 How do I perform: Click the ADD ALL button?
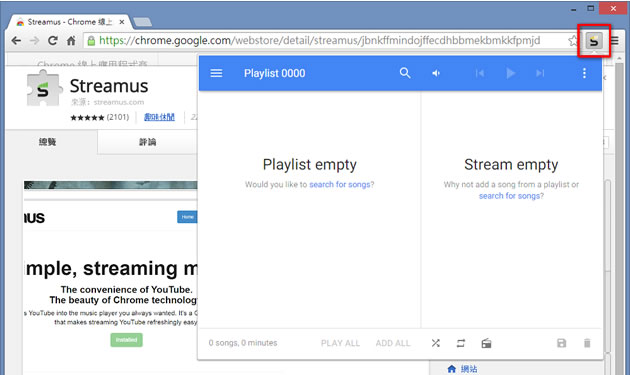click(393, 343)
